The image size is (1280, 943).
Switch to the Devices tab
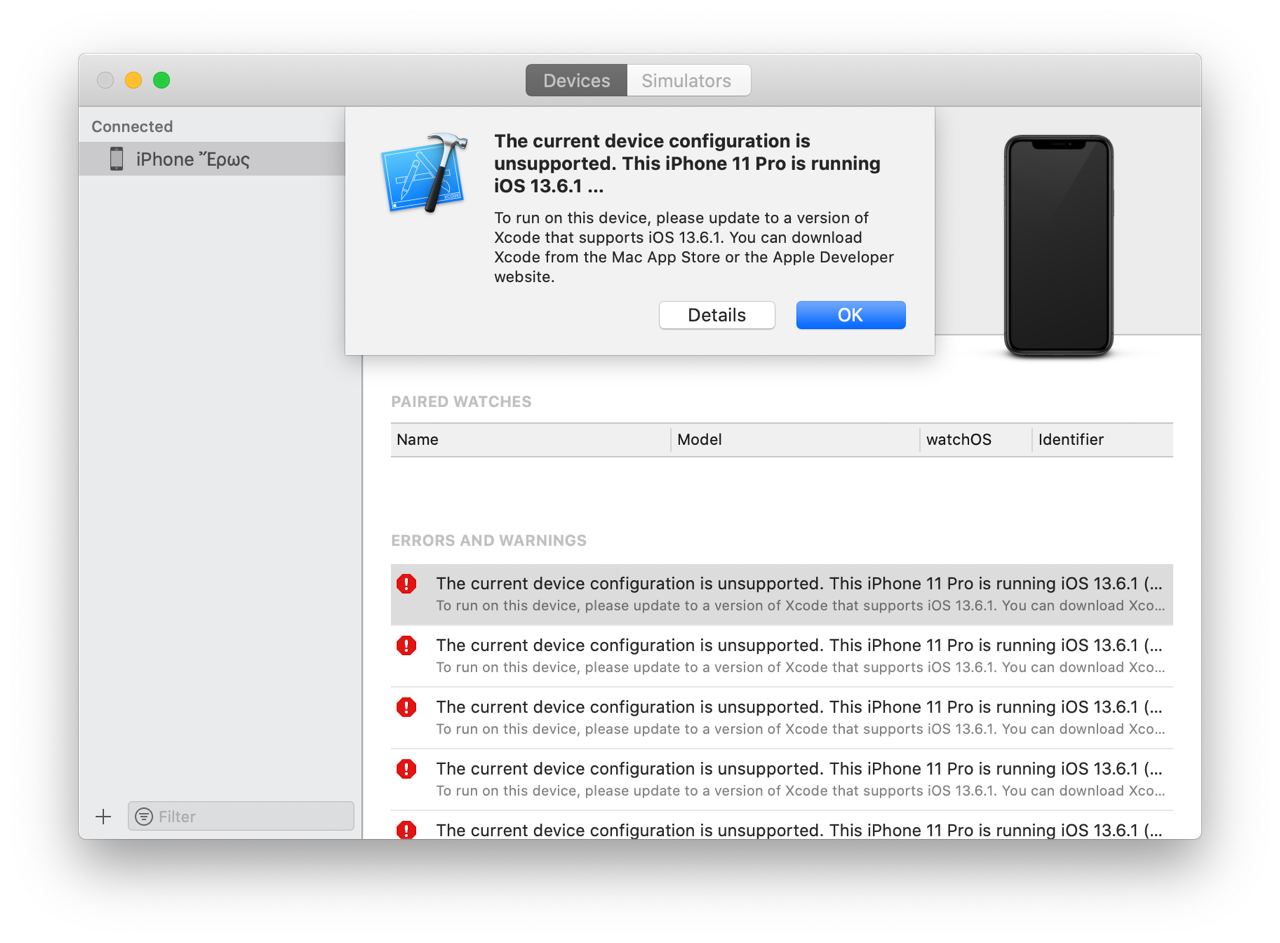coord(576,80)
